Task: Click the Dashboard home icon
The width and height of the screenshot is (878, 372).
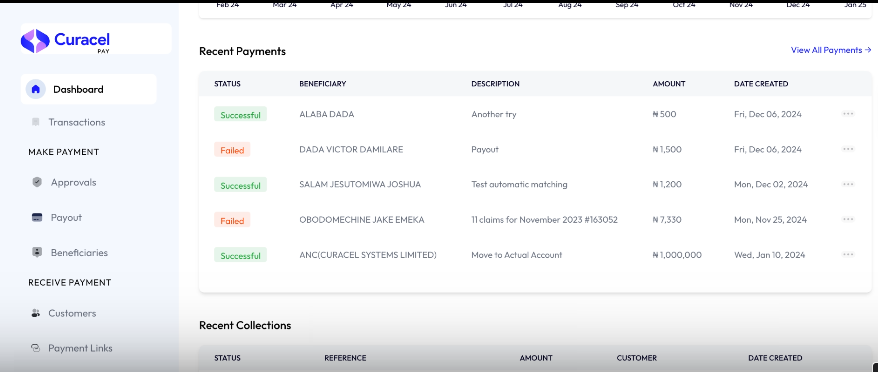Action: point(36,89)
